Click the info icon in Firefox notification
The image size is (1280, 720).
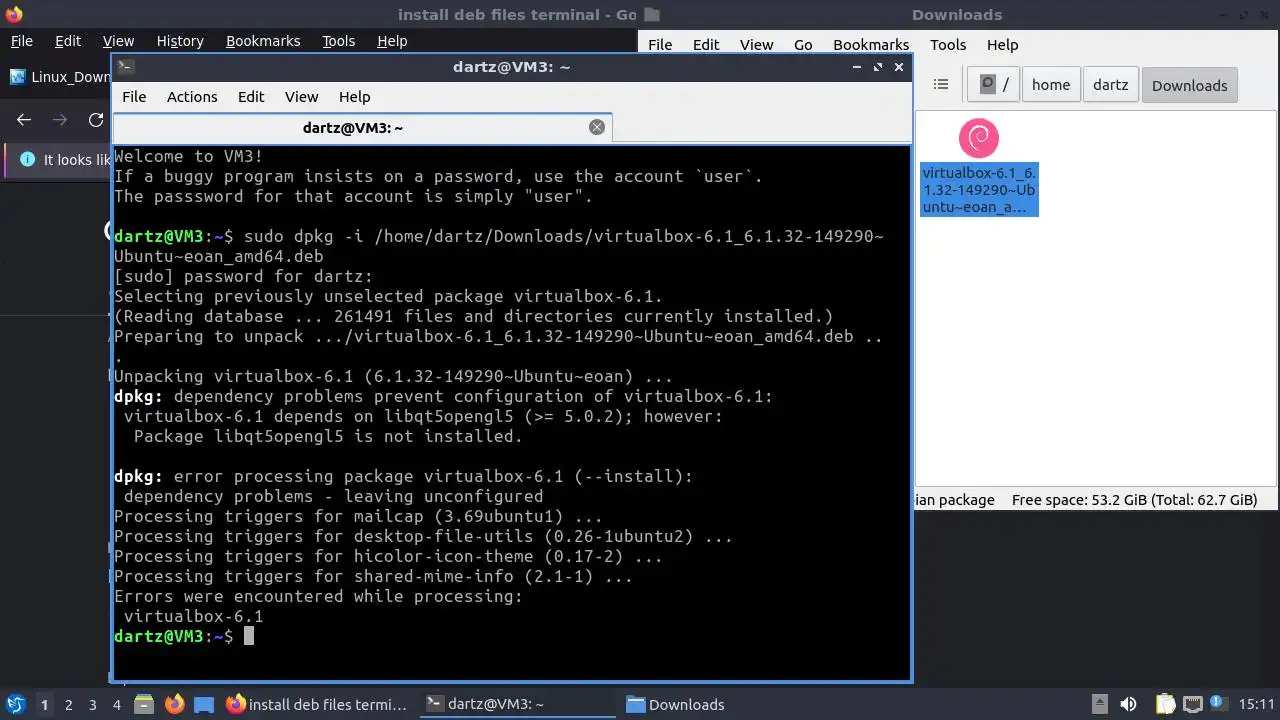click(x=26, y=160)
